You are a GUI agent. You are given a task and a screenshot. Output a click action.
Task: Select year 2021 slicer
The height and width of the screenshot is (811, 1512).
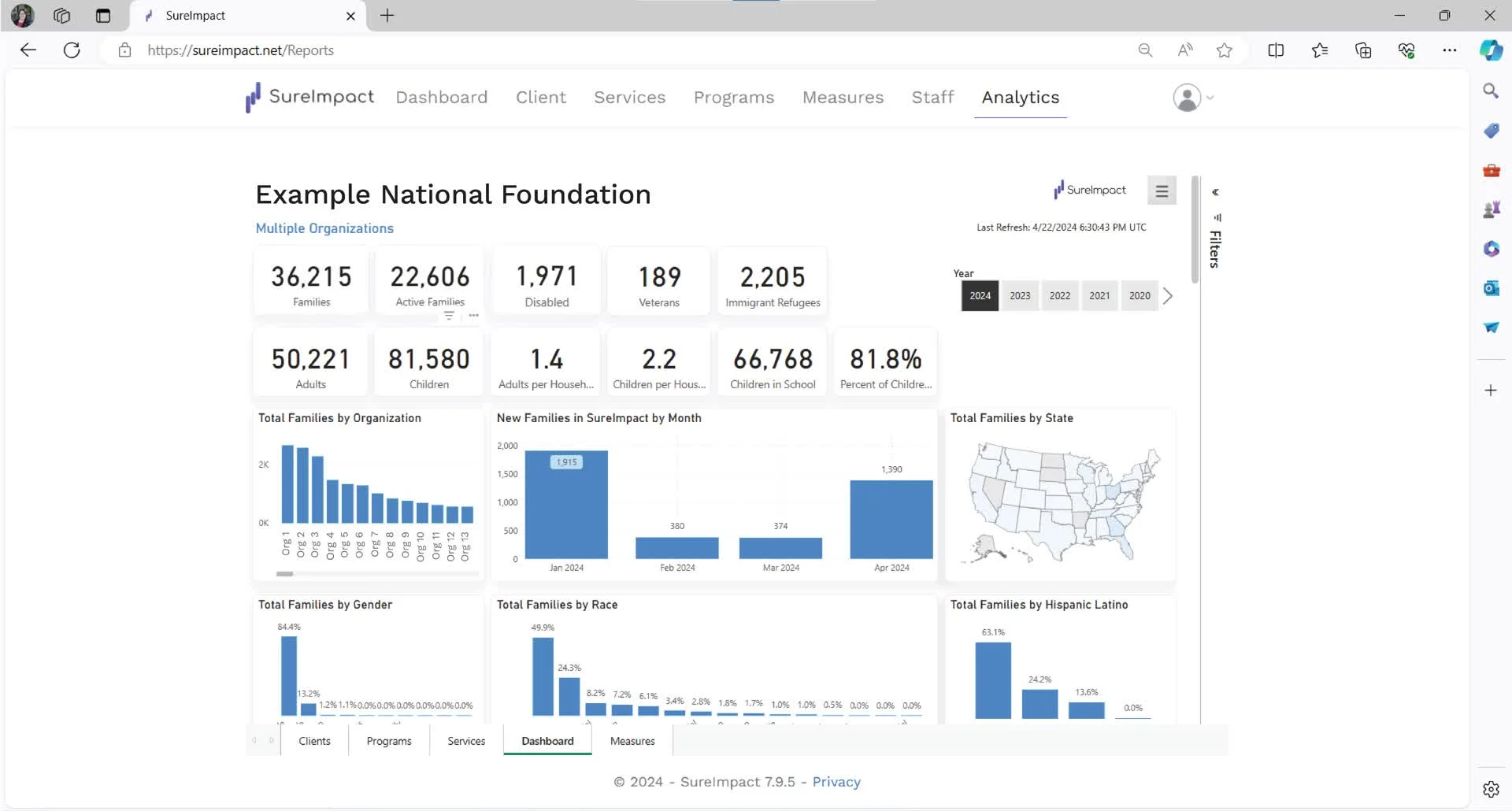[x=1099, y=296]
